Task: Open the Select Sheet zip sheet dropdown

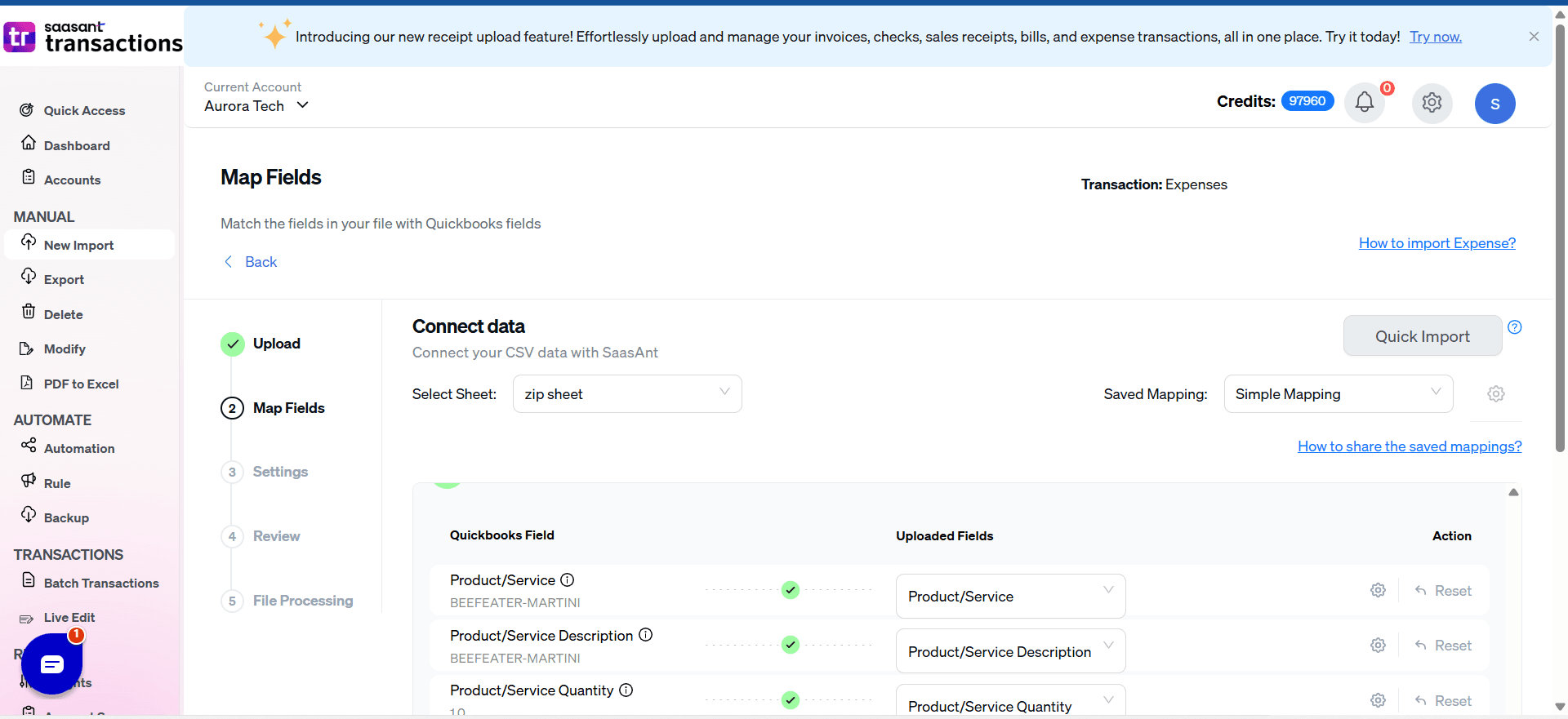Action: pyautogui.click(x=627, y=394)
